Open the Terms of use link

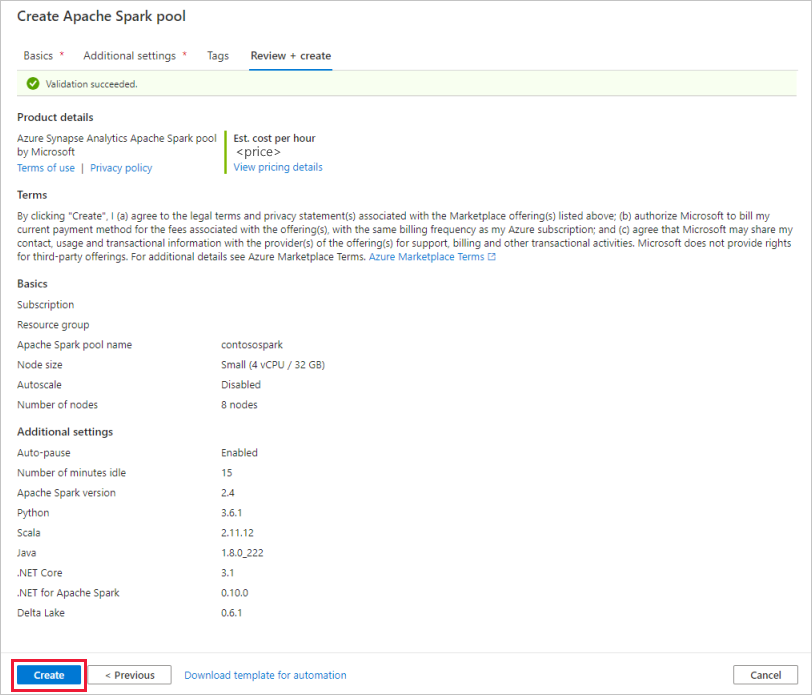pyautogui.click(x=45, y=167)
